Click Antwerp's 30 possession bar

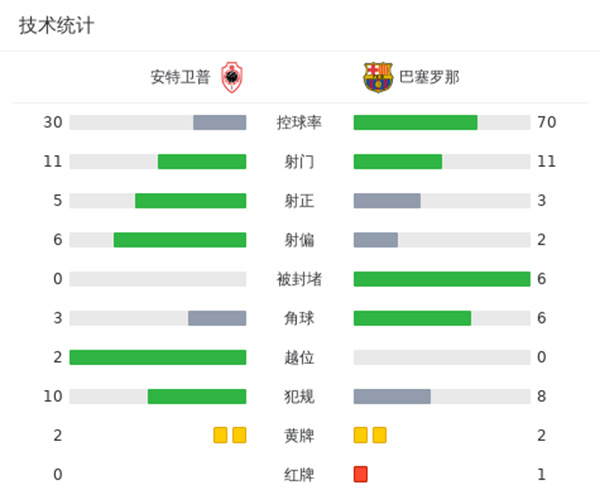tap(219, 123)
